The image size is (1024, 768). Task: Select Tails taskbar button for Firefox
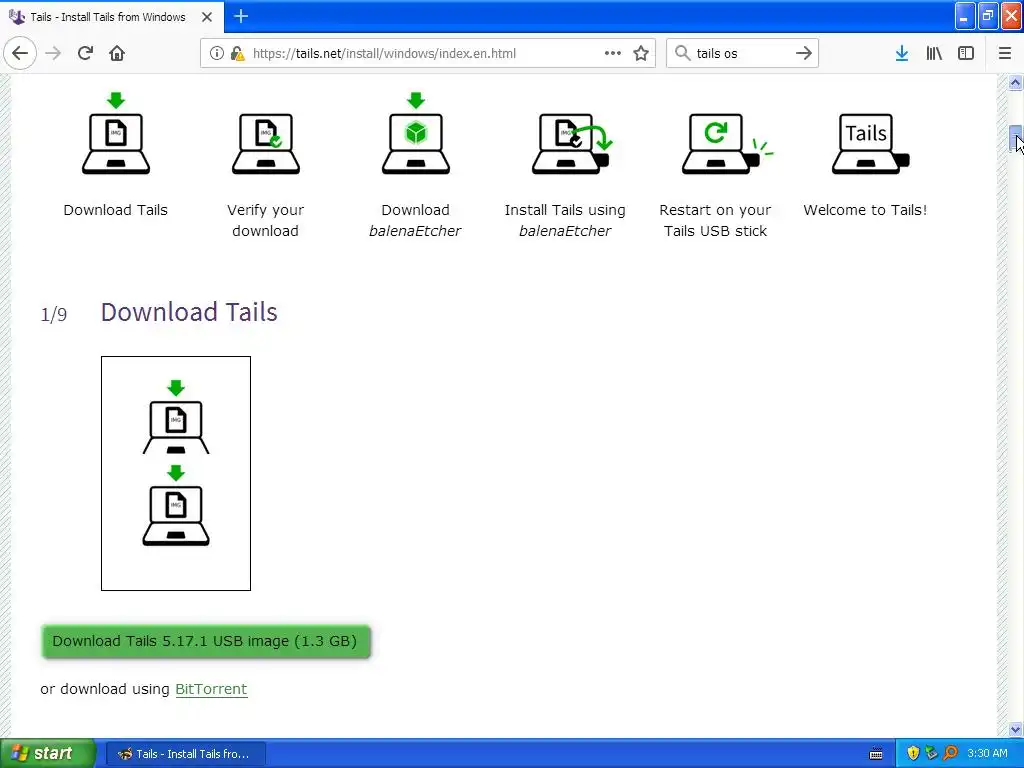click(185, 754)
